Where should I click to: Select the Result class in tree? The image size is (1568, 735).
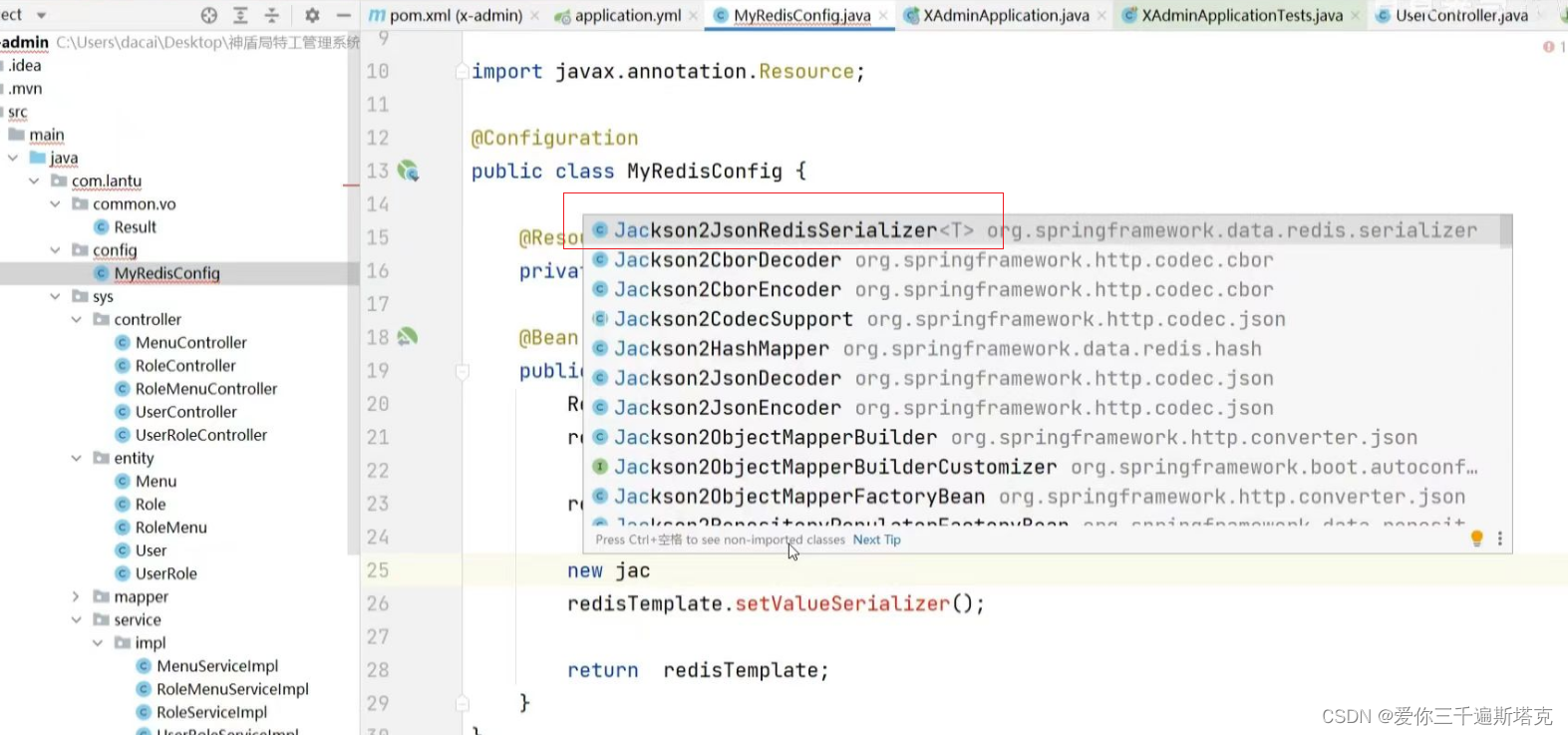coord(126,226)
